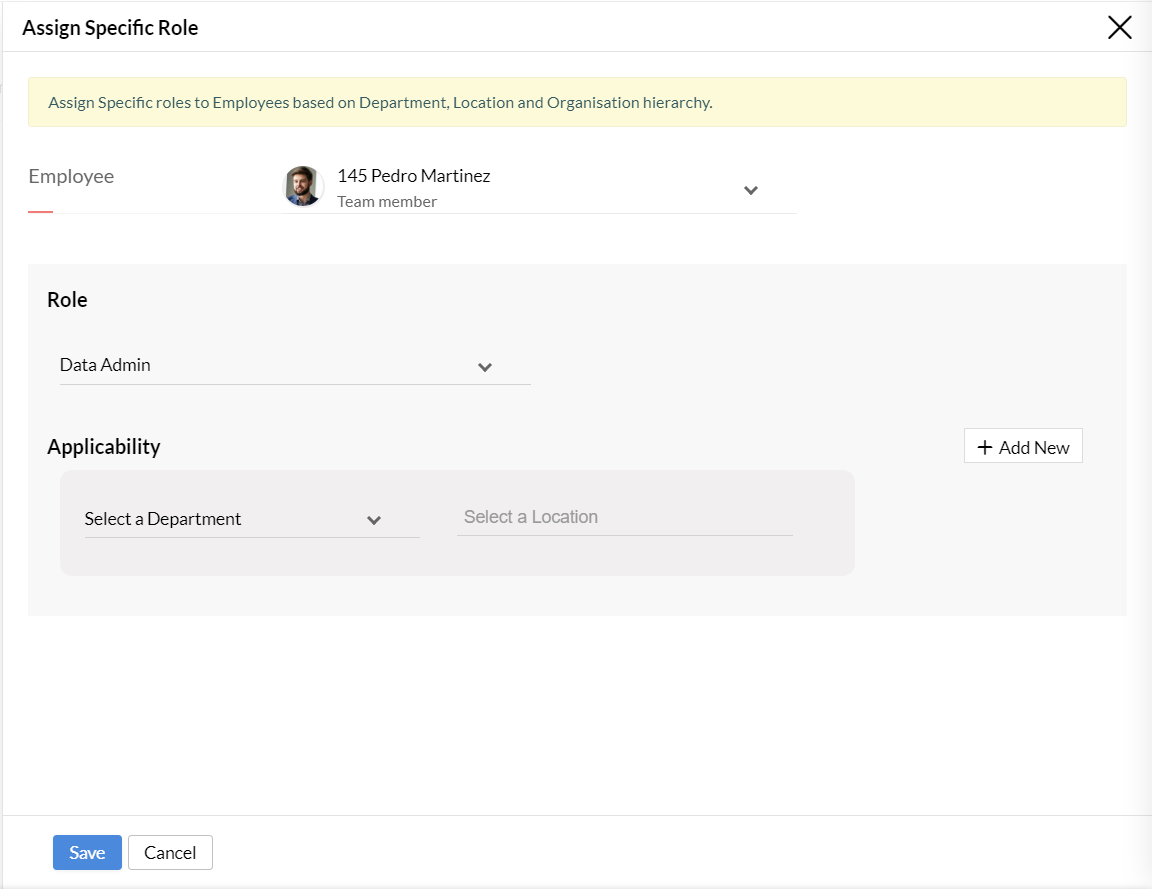Click the Applicability section heading
This screenshot has width=1152, height=889.
coord(104,447)
